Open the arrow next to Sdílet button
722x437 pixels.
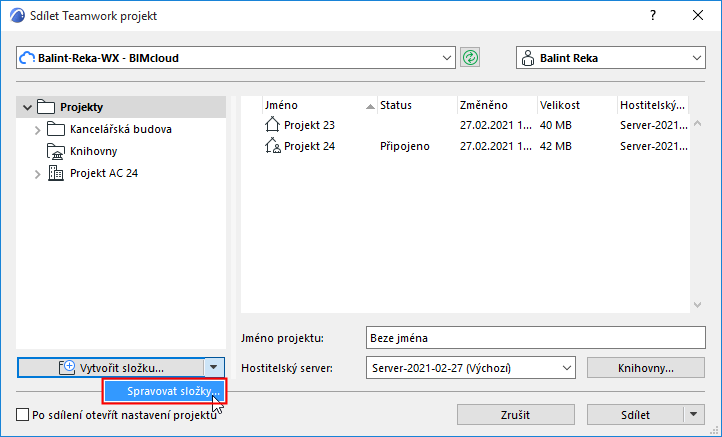pos(693,415)
